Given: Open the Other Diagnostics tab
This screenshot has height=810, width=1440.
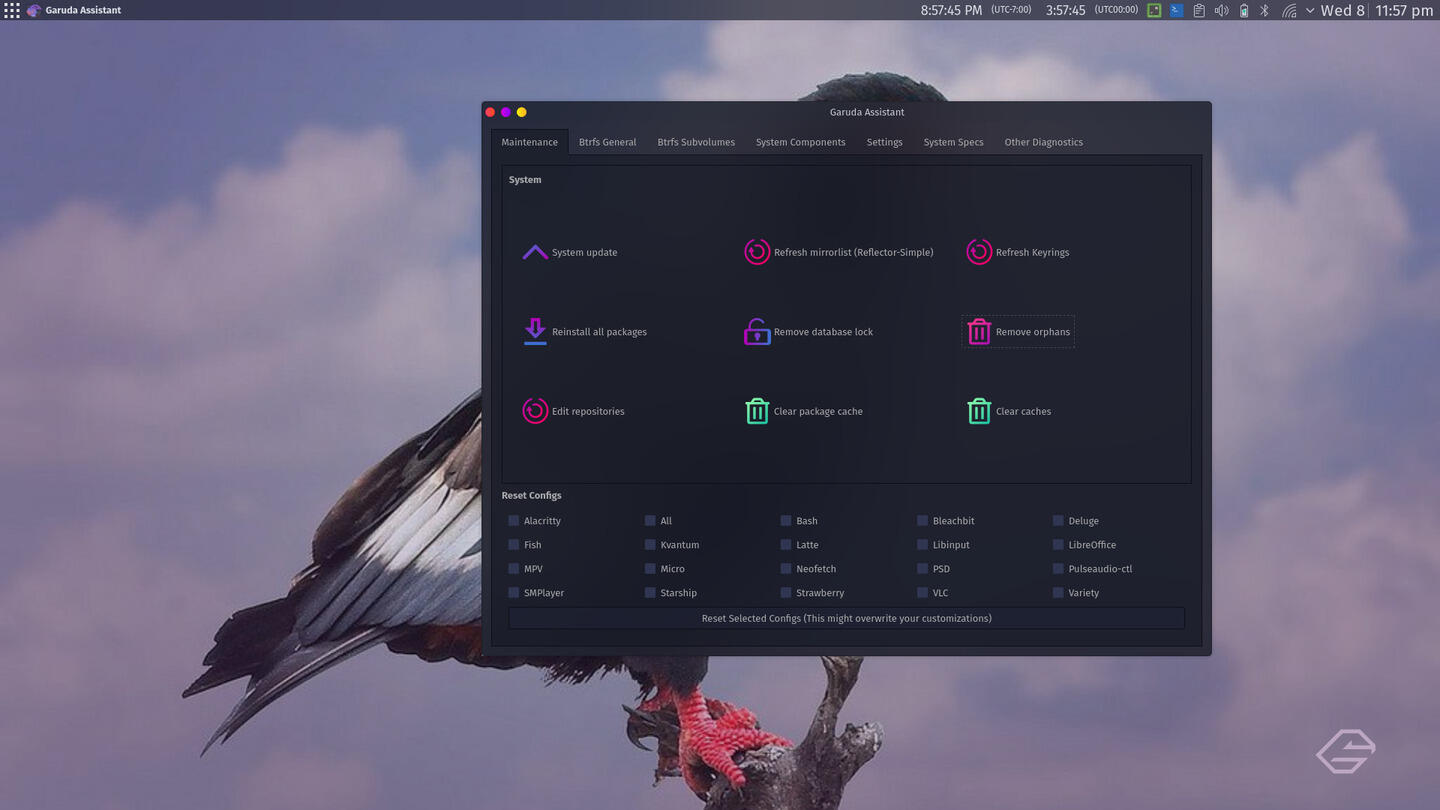Looking at the screenshot, I should click(x=1043, y=142).
